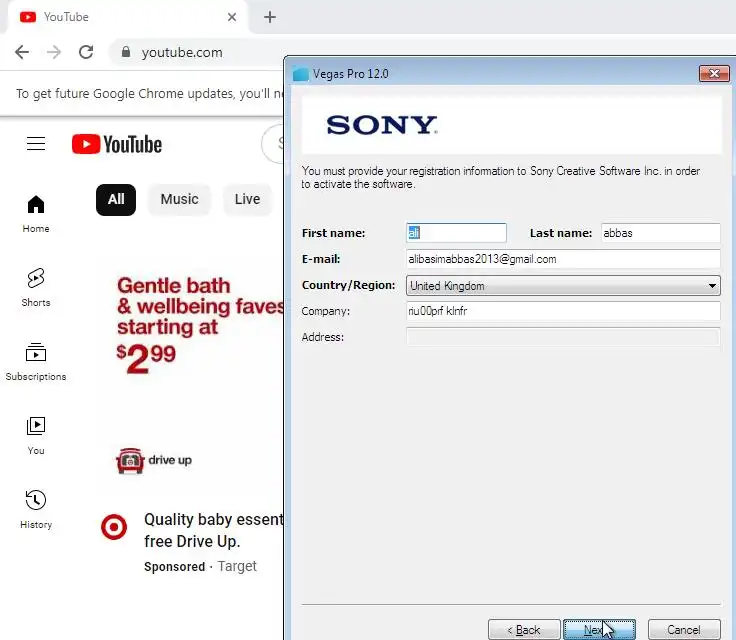Select the Music filter chip
The image size is (736, 640).
click(x=179, y=200)
